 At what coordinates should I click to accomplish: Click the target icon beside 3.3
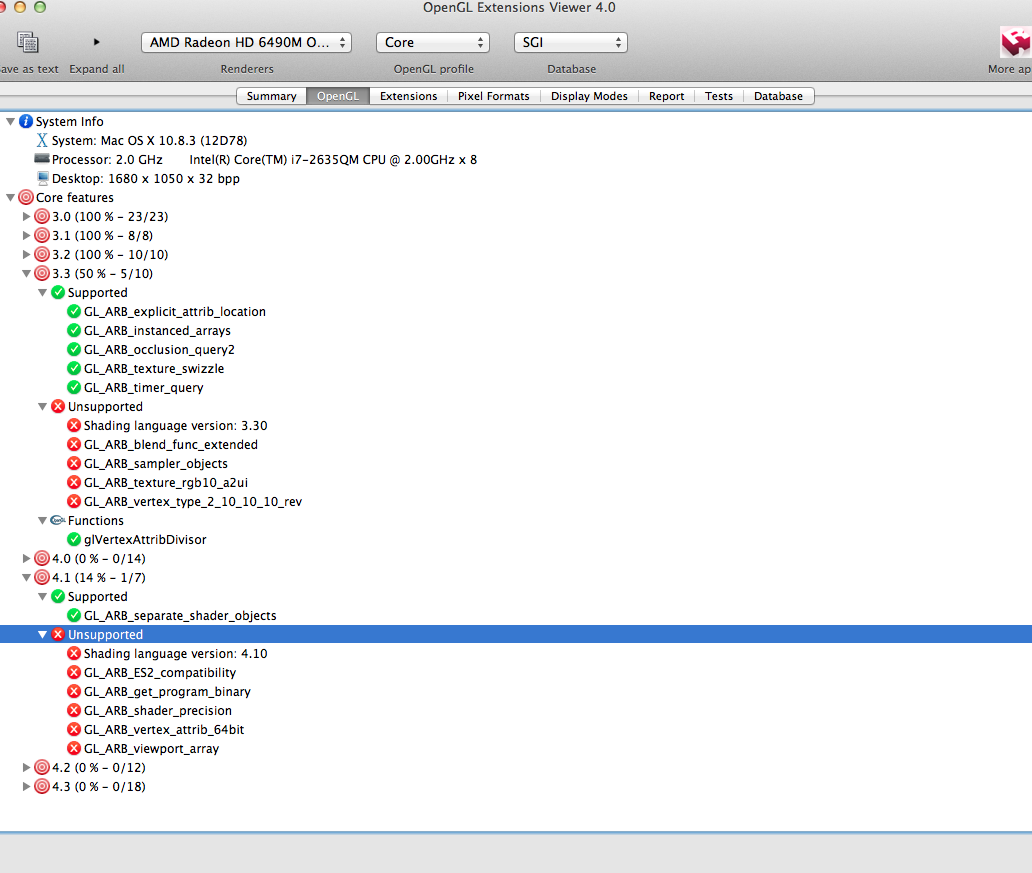[x=42, y=273]
